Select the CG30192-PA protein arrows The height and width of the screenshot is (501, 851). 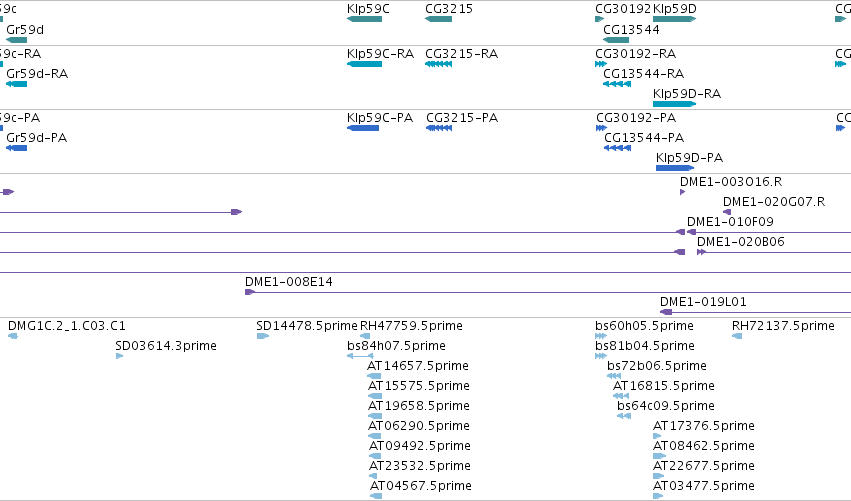(601, 128)
